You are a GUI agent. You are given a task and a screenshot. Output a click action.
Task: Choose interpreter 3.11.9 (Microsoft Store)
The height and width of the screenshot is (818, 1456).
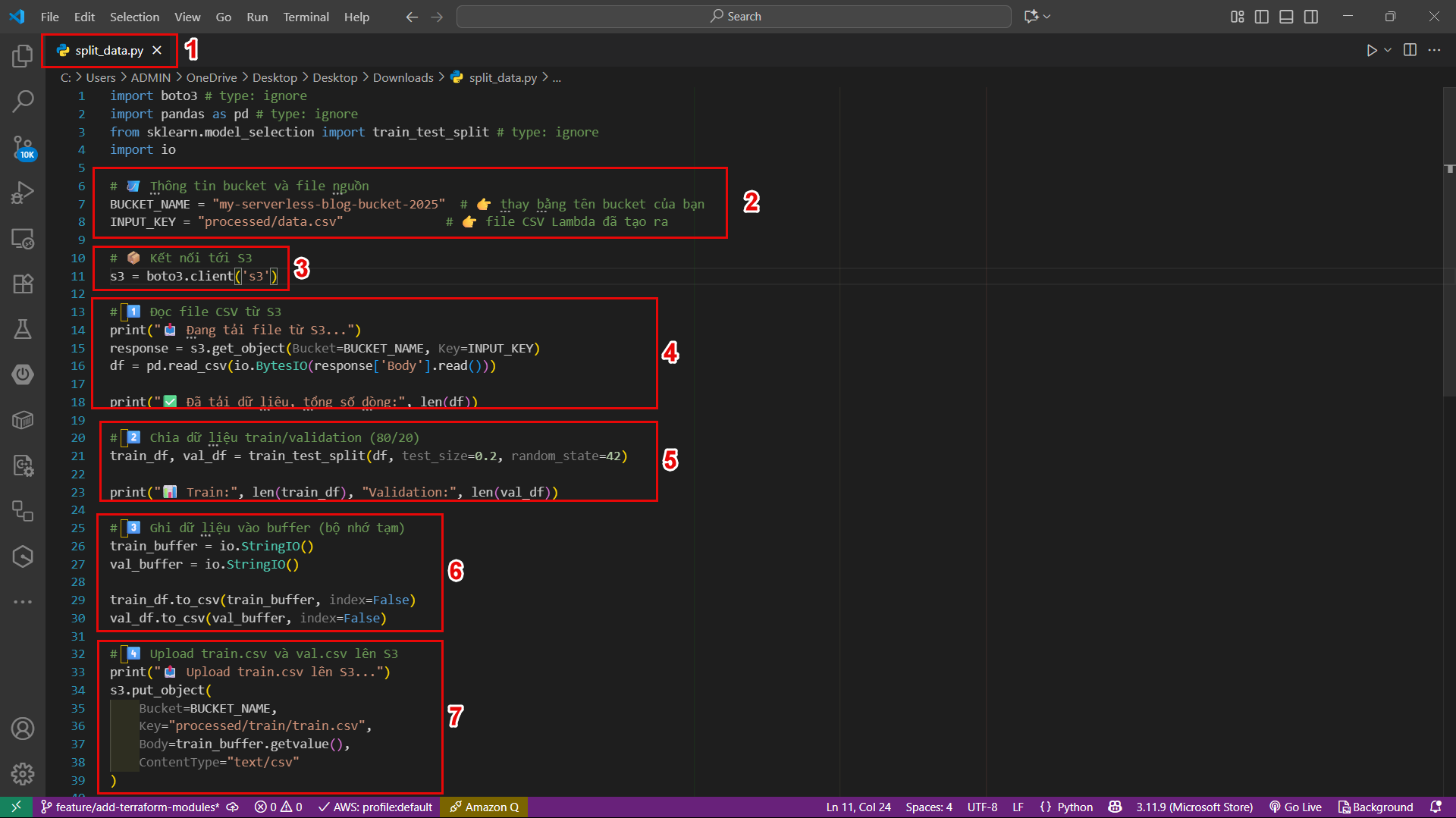[x=1194, y=807]
